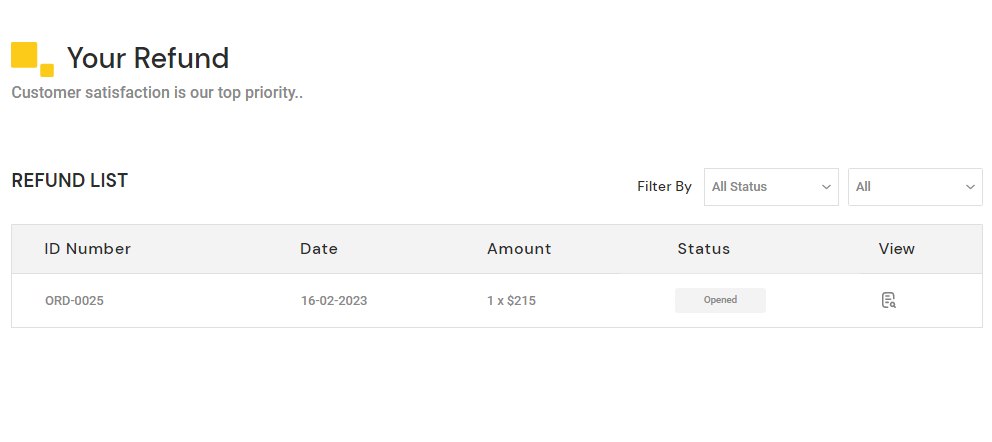Expand the All Status filter dropdown
The width and height of the screenshot is (992, 442).
pos(770,187)
